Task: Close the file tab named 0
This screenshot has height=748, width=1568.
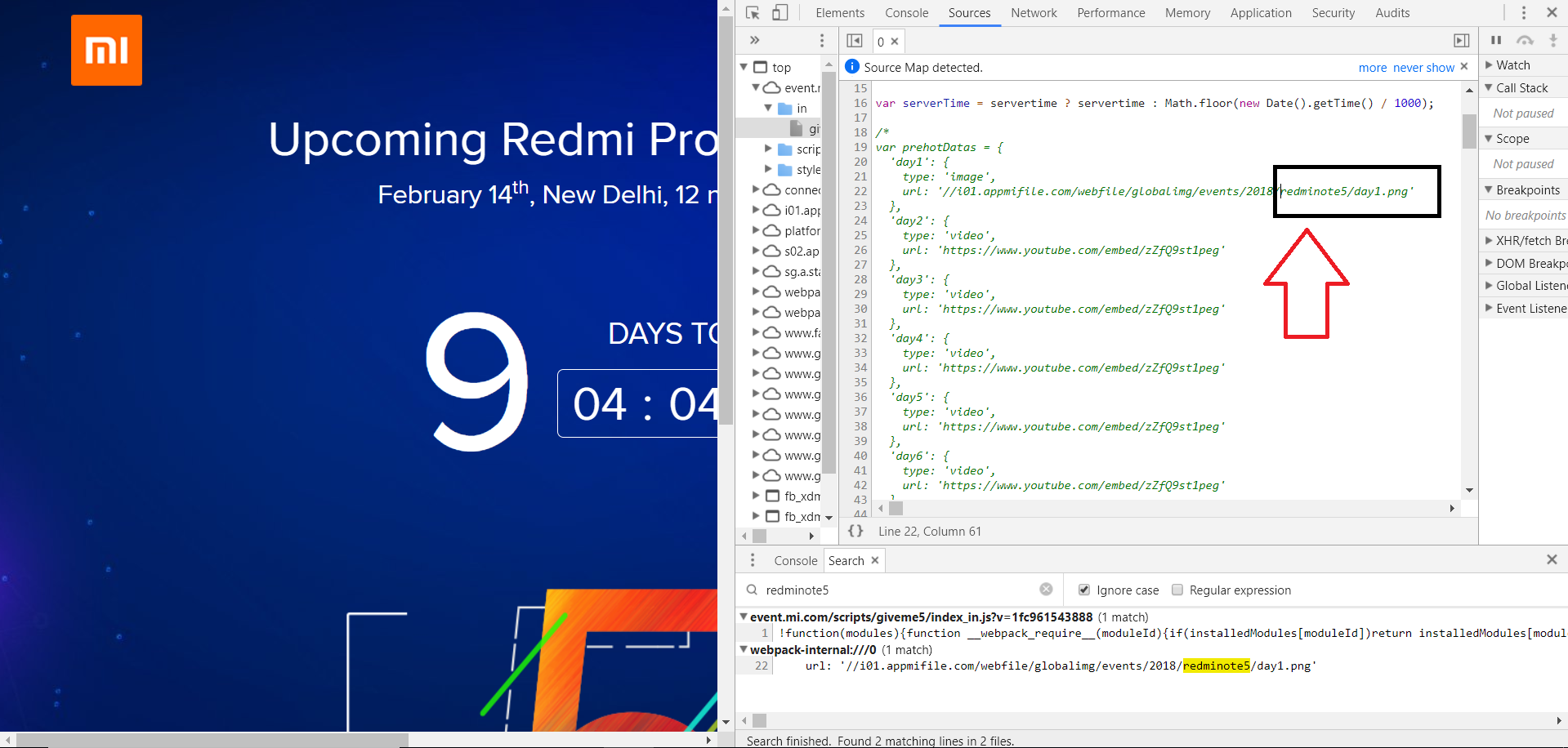Action: pyautogui.click(x=895, y=42)
